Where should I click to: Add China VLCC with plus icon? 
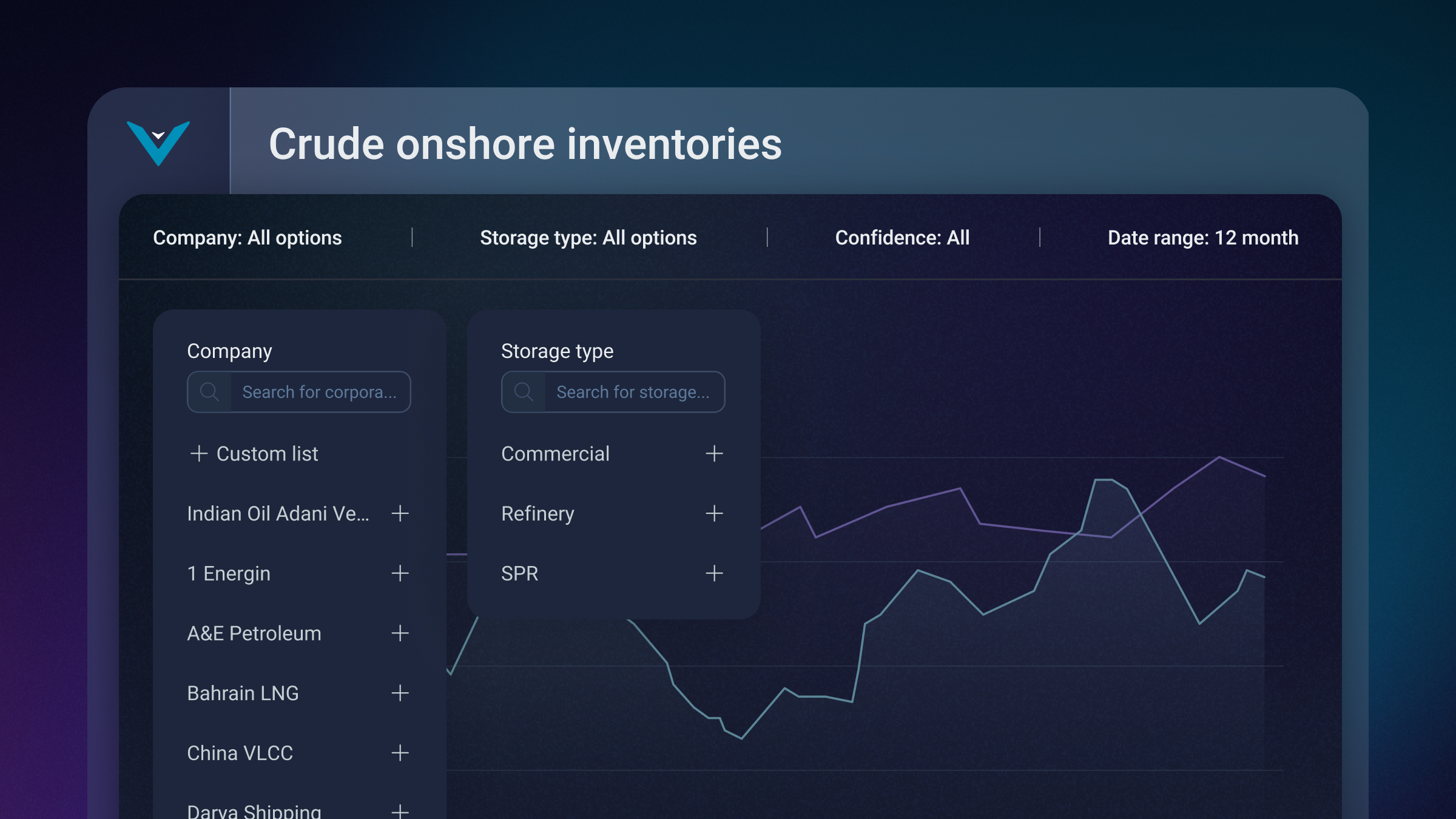(x=400, y=753)
